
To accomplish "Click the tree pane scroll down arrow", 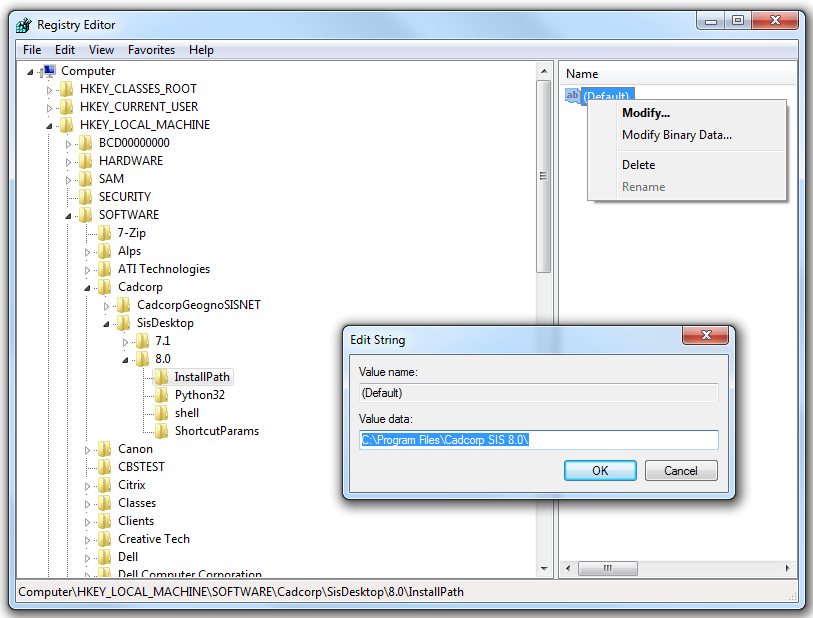I will coord(544,569).
